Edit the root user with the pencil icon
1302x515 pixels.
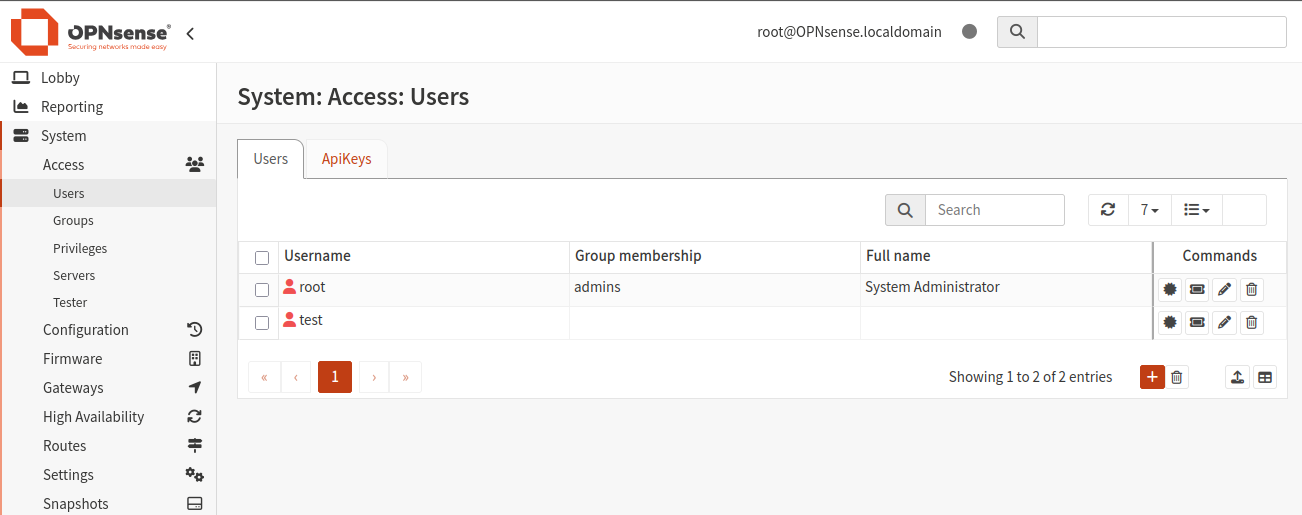pos(1224,290)
